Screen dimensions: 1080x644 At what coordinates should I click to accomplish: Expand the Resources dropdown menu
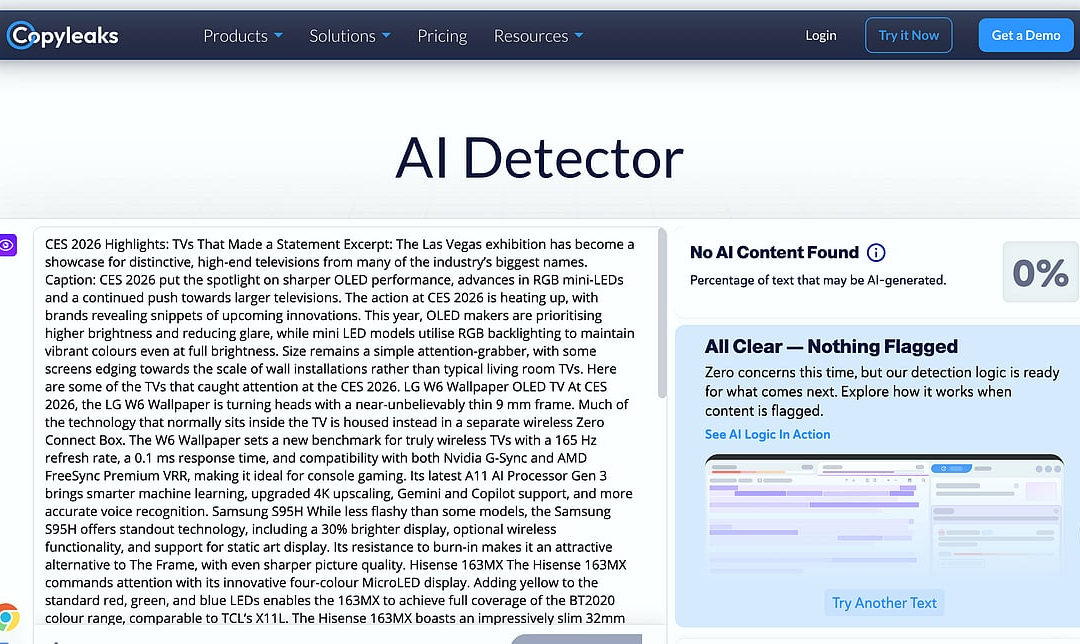(538, 36)
